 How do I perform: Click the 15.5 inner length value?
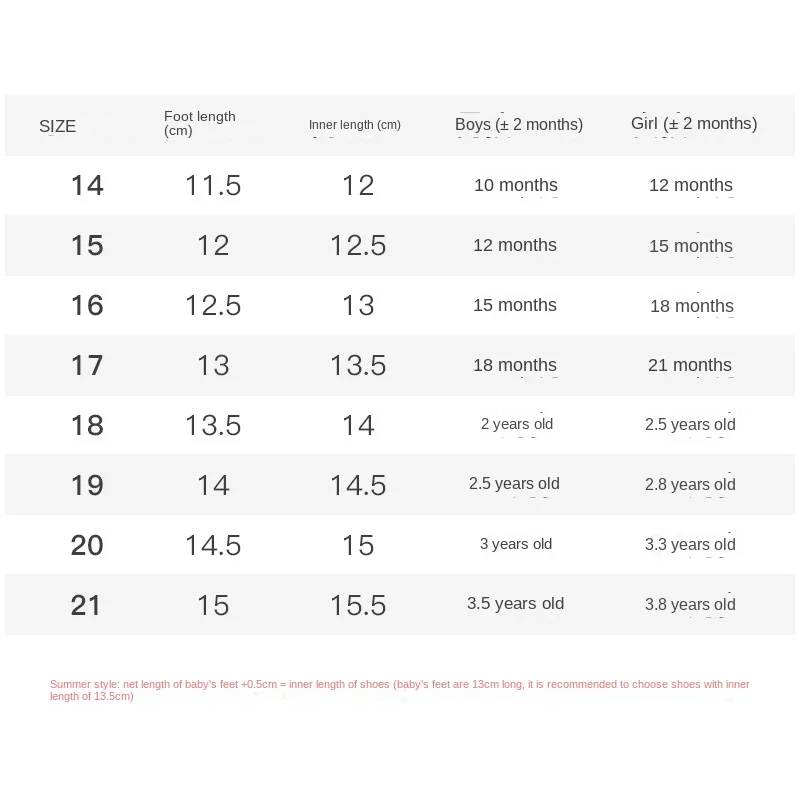pyautogui.click(x=358, y=605)
